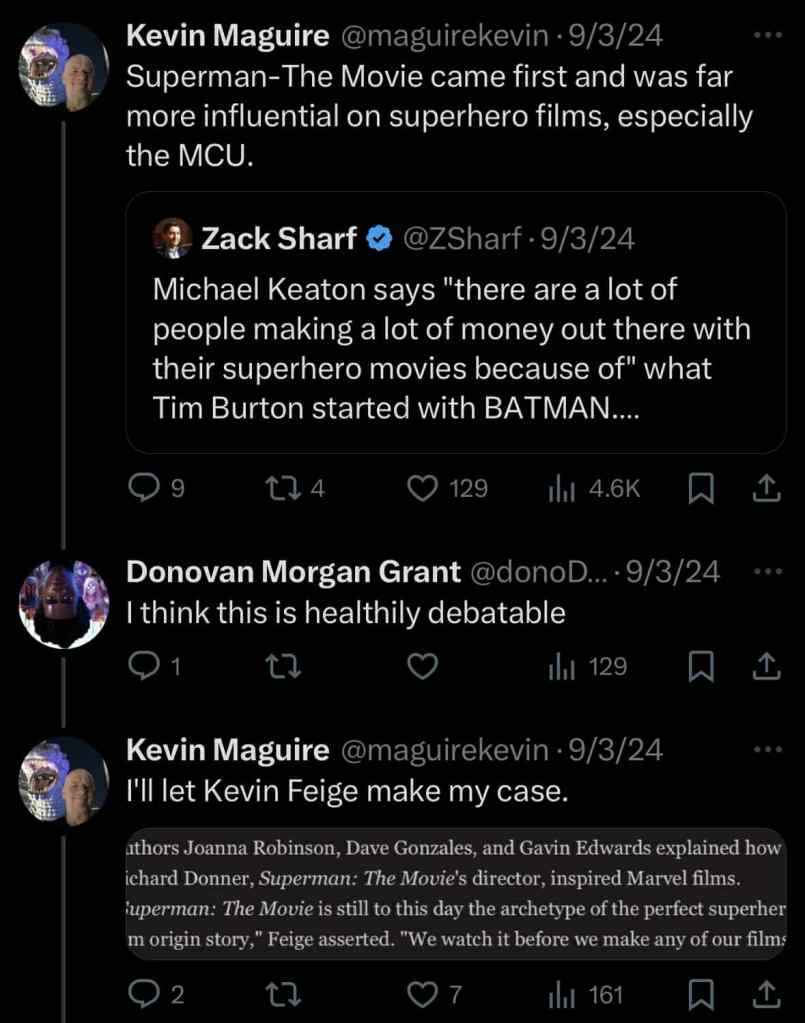The width and height of the screenshot is (805, 1023).
Task: Open Kevin Maguire's profile name link
Action: 228,36
